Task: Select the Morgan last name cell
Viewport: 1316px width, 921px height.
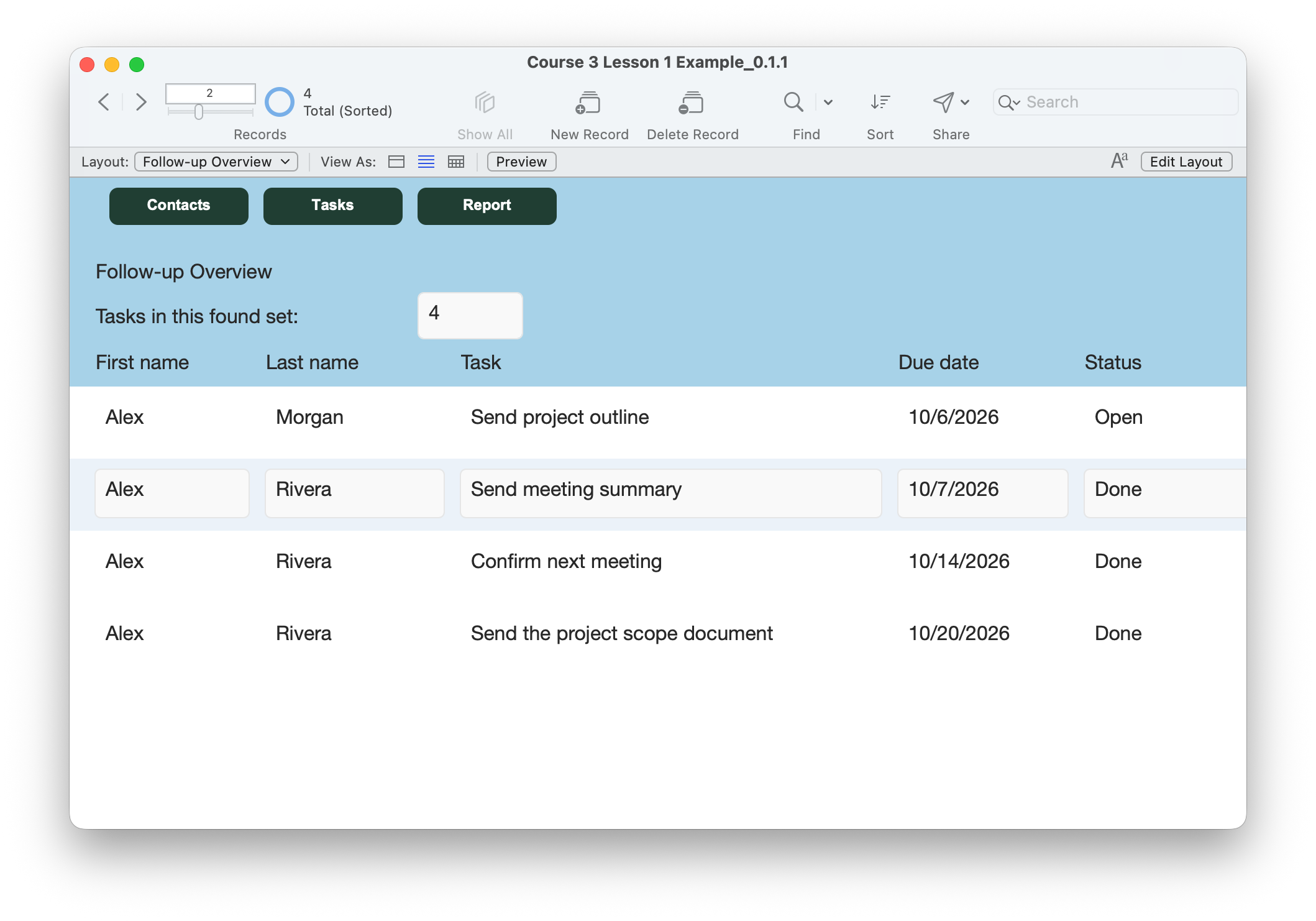Action: pyautogui.click(x=309, y=417)
